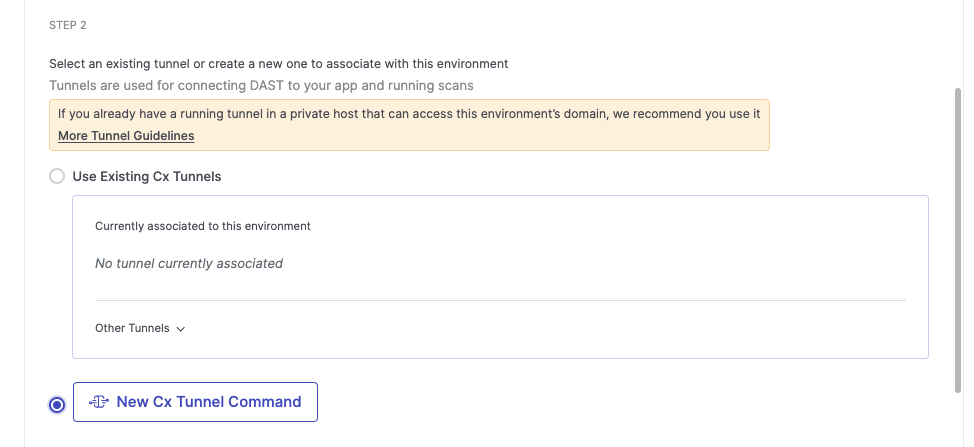Click the Use Existing Cx Tunnels label
Screen dimensions: 974x447
tap(147, 176)
